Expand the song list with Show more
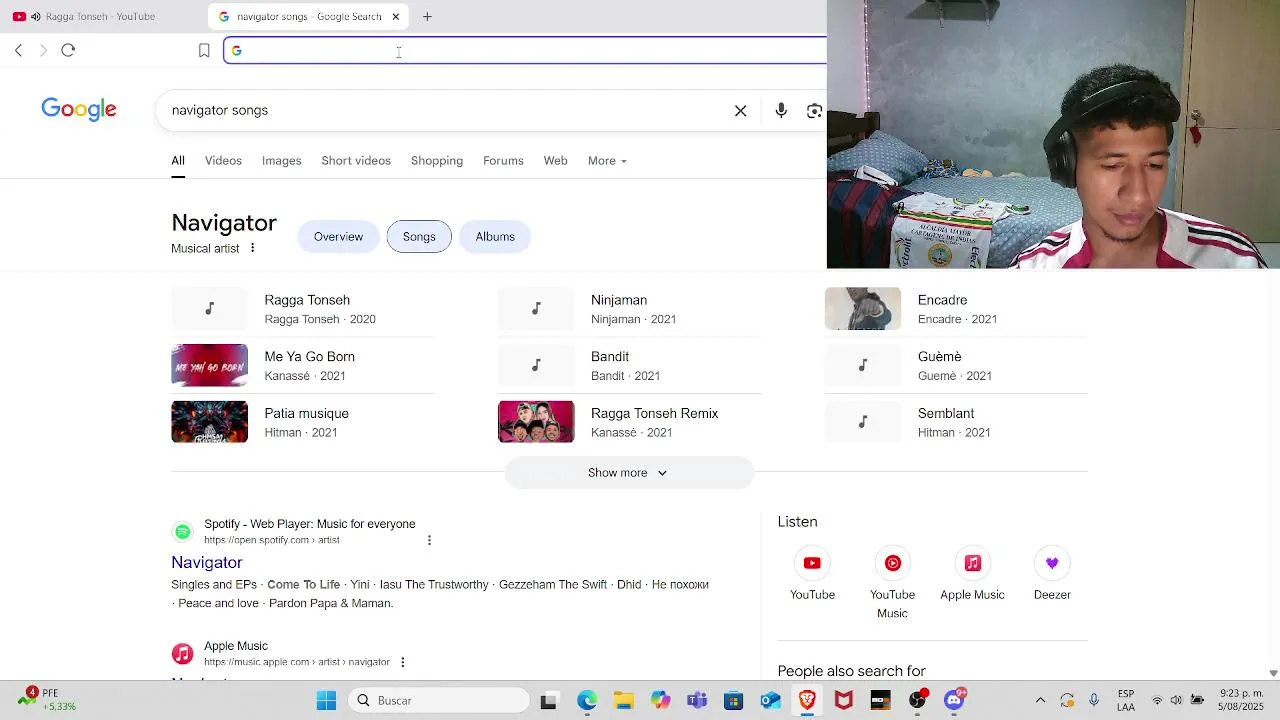1280x720 pixels. click(x=628, y=473)
